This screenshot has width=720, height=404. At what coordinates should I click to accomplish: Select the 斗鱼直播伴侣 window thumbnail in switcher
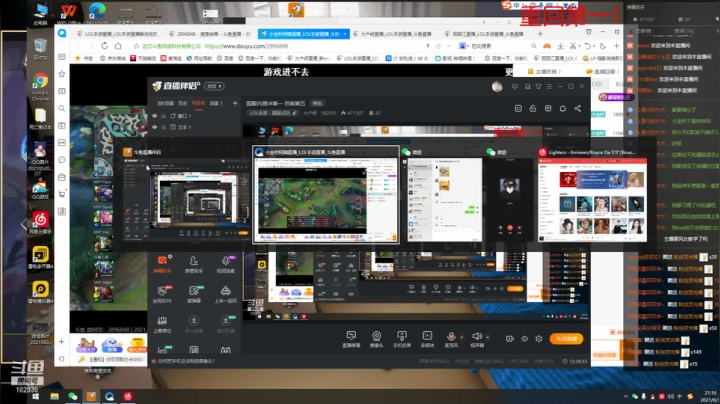[187, 194]
